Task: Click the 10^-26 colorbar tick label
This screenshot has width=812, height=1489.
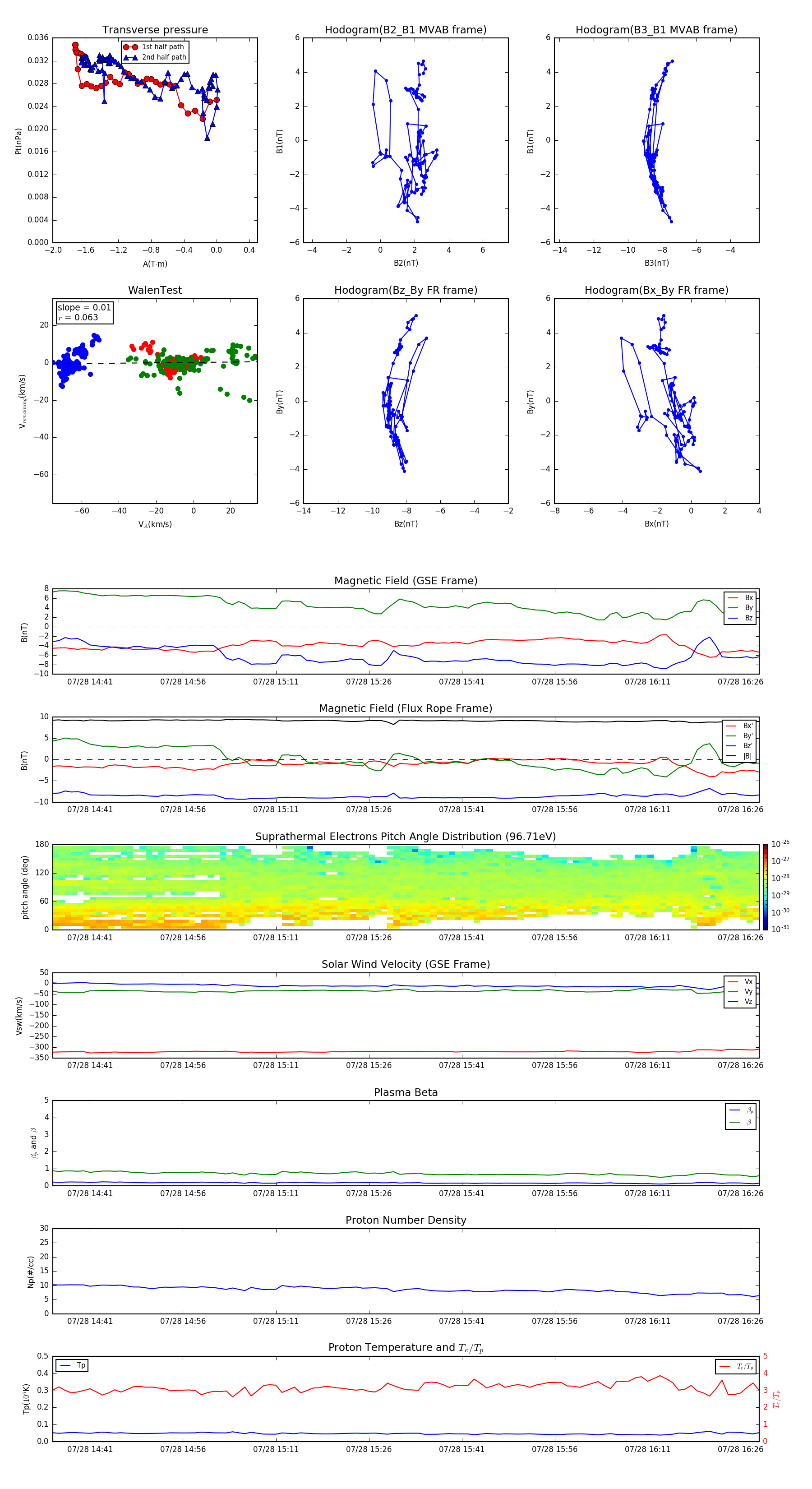Action: (x=780, y=844)
